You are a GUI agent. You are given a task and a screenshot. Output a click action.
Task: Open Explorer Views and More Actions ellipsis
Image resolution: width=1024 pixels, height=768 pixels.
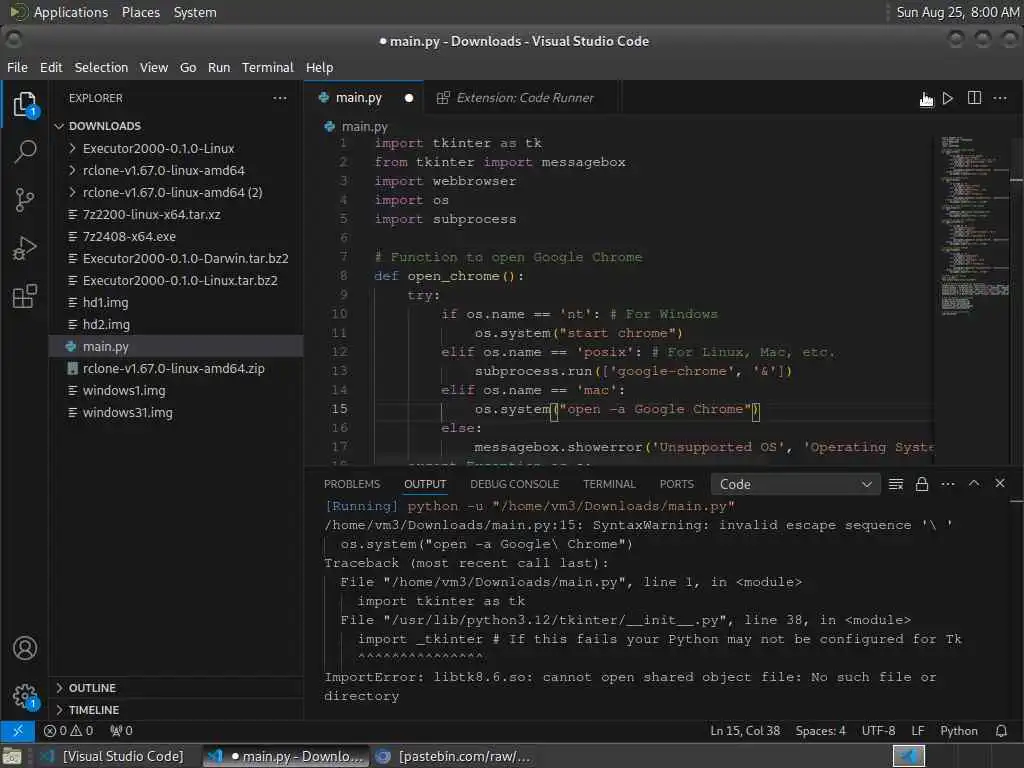[x=280, y=98]
